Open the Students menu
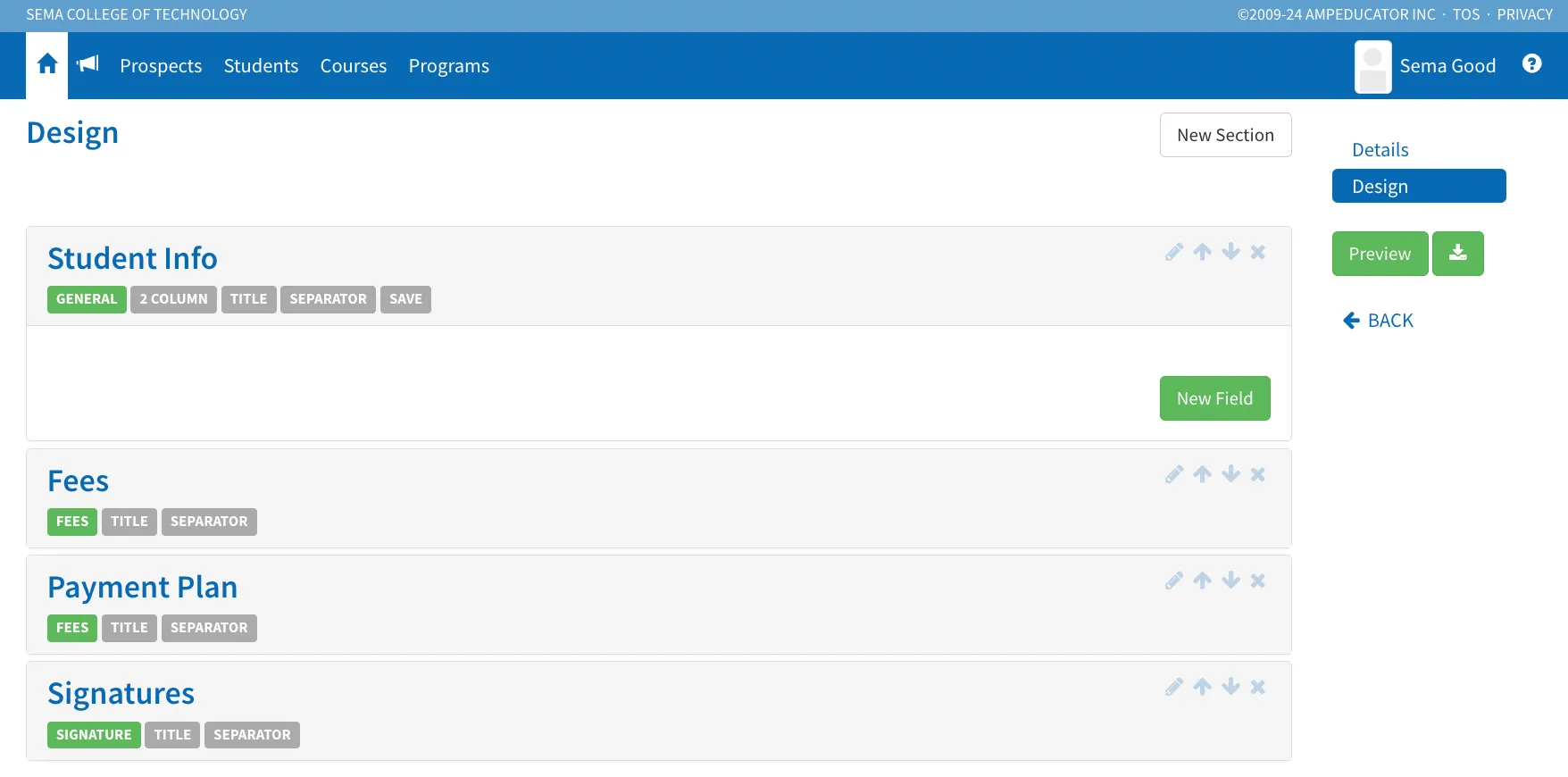1568x777 pixels. (x=261, y=66)
